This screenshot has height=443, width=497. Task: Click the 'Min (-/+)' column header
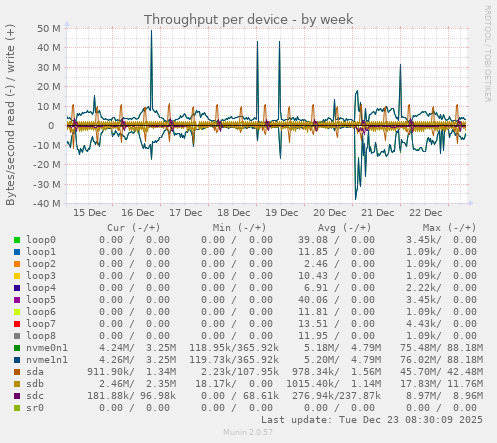(239, 228)
